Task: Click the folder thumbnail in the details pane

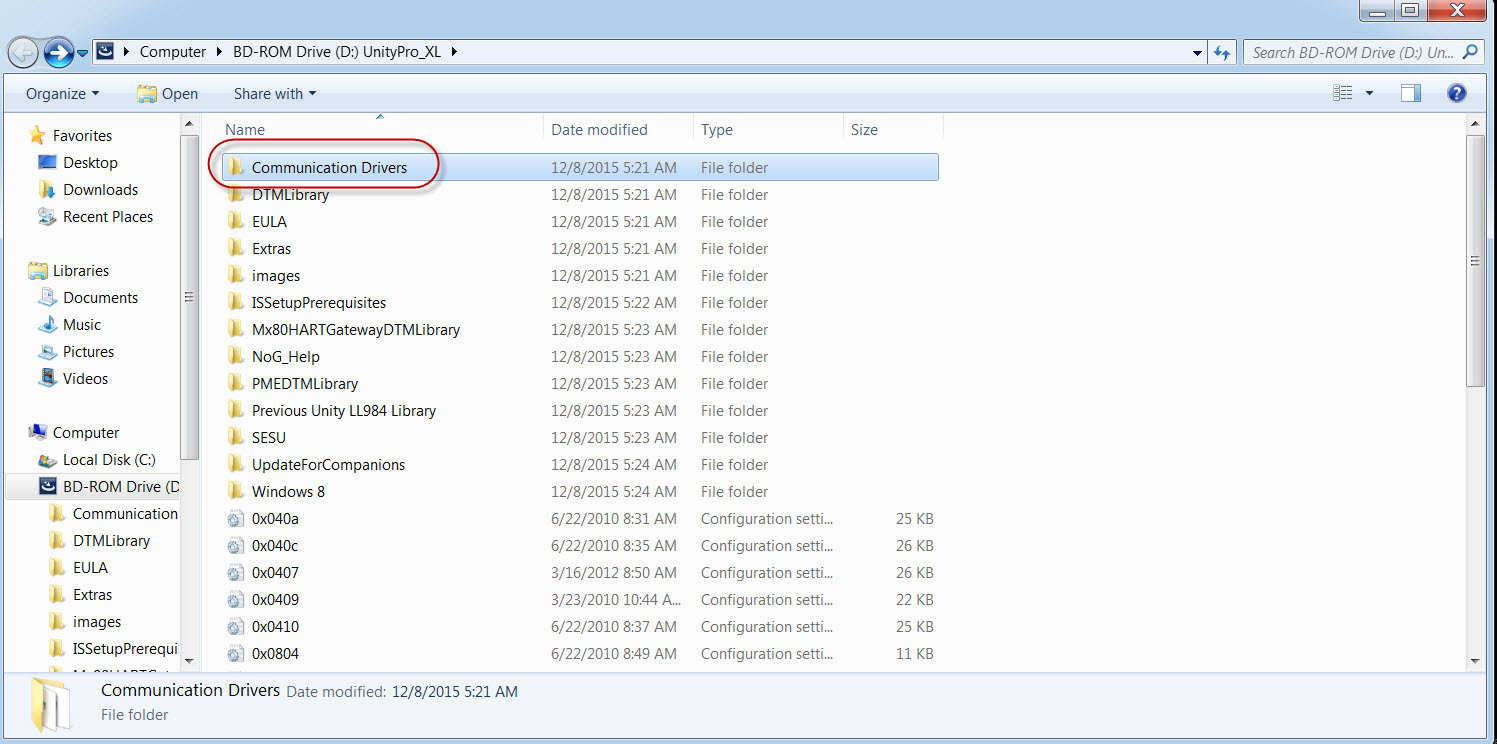Action: tap(50, 703)
